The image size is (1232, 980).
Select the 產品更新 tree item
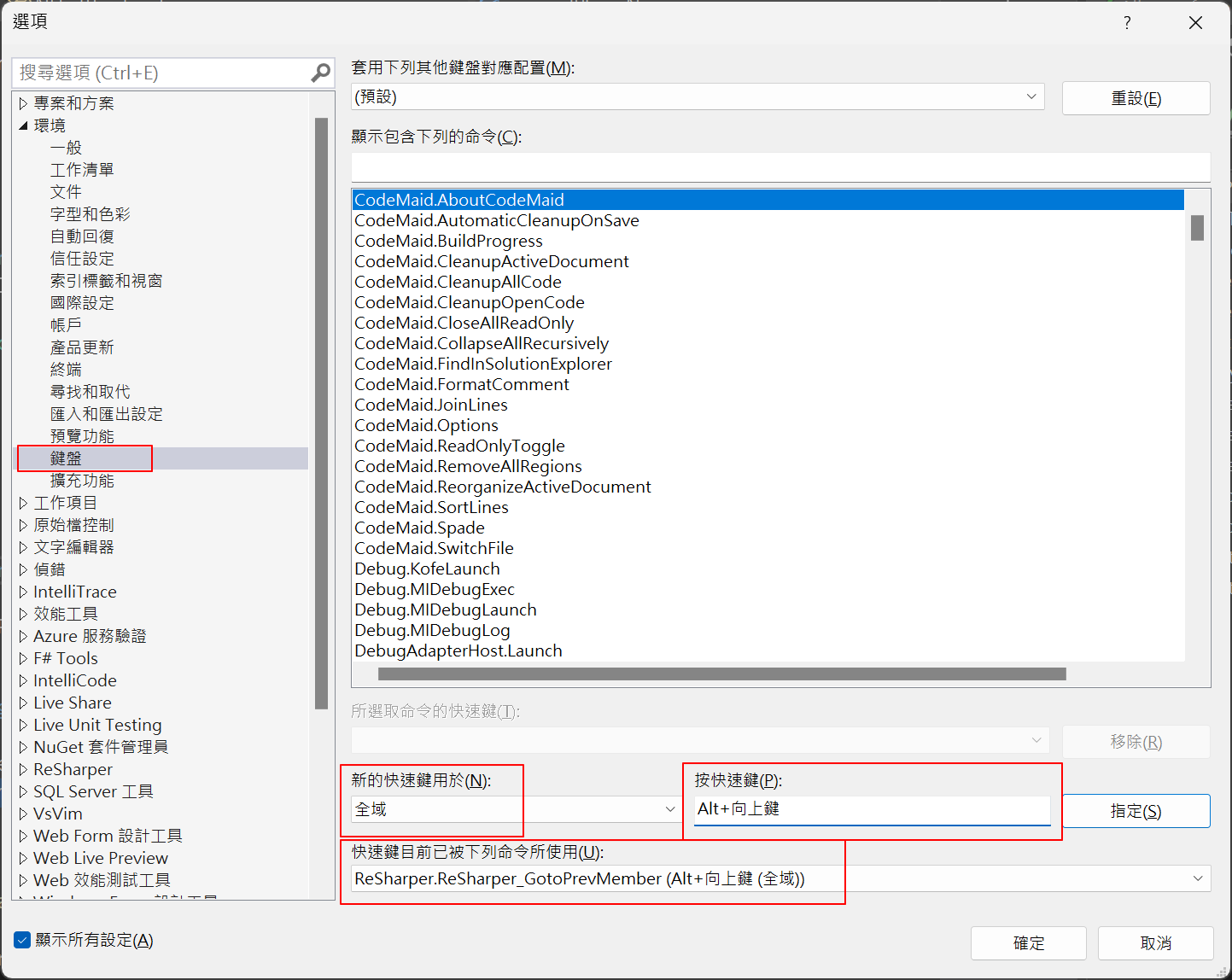[x=82, y=347]
